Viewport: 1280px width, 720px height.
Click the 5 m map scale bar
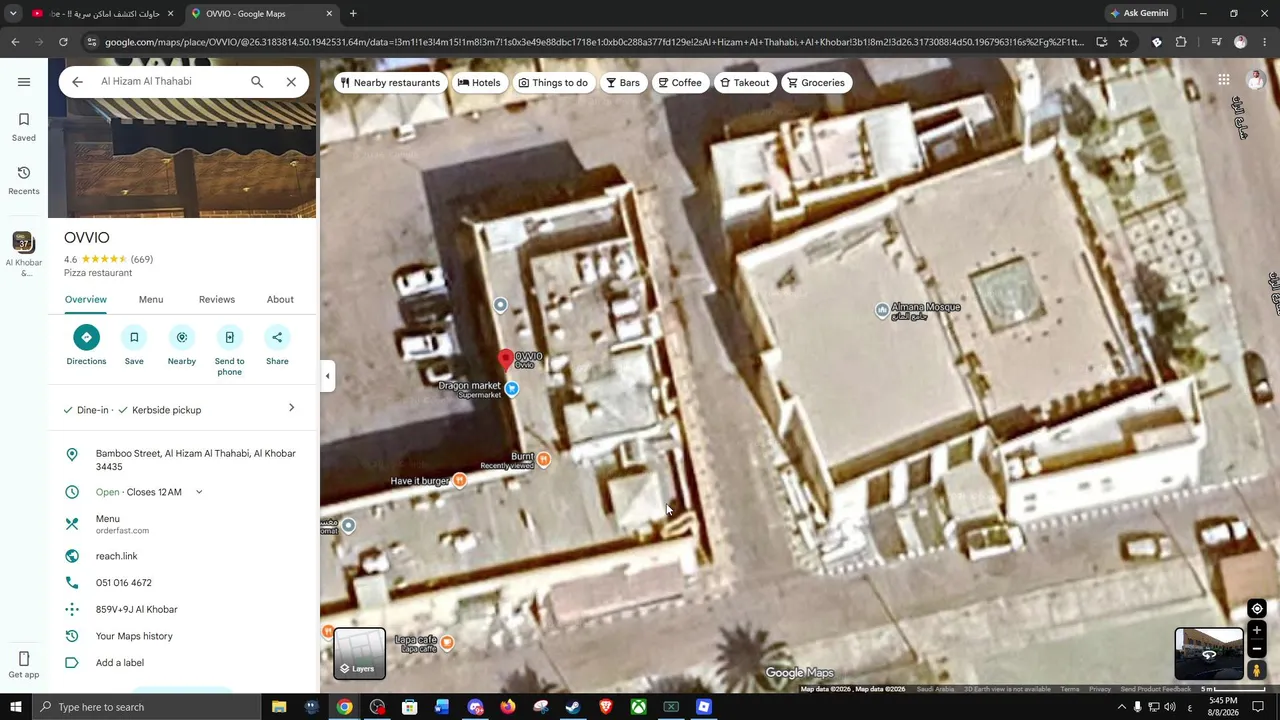click(x=1233, y=689)
